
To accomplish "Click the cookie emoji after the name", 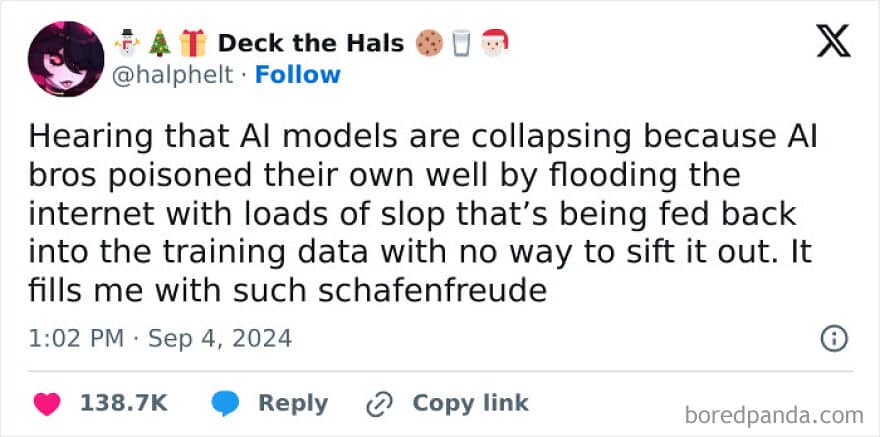I will tap(429, 43).
